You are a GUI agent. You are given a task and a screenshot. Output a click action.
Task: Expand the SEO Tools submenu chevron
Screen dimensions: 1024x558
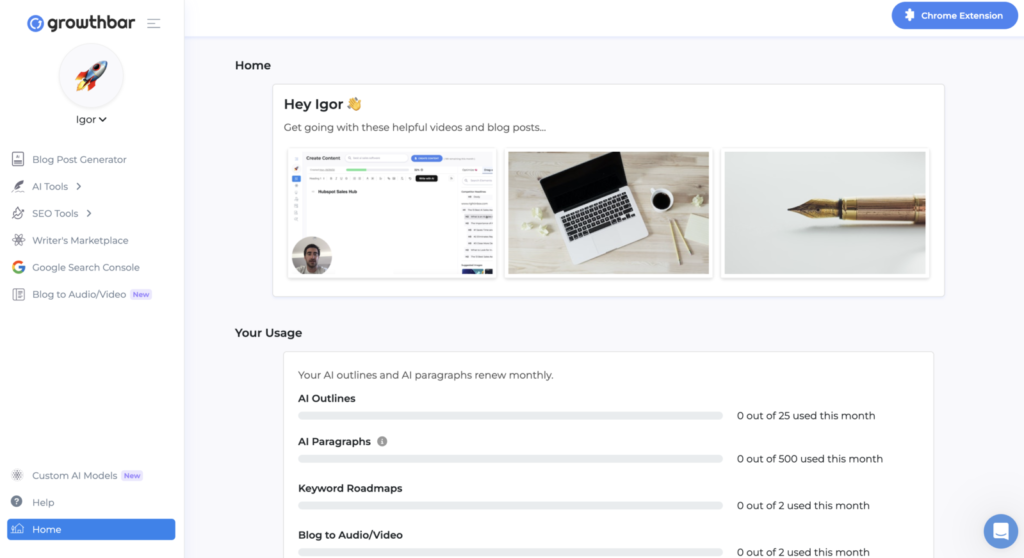pyautogui.click(x=89, y=213)
